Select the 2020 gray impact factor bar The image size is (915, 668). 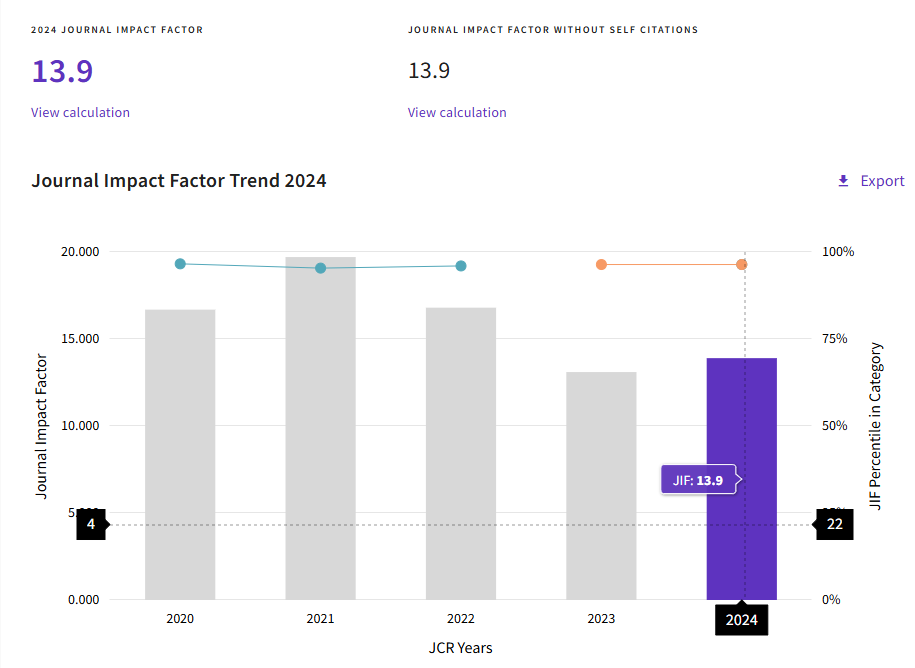180,455
